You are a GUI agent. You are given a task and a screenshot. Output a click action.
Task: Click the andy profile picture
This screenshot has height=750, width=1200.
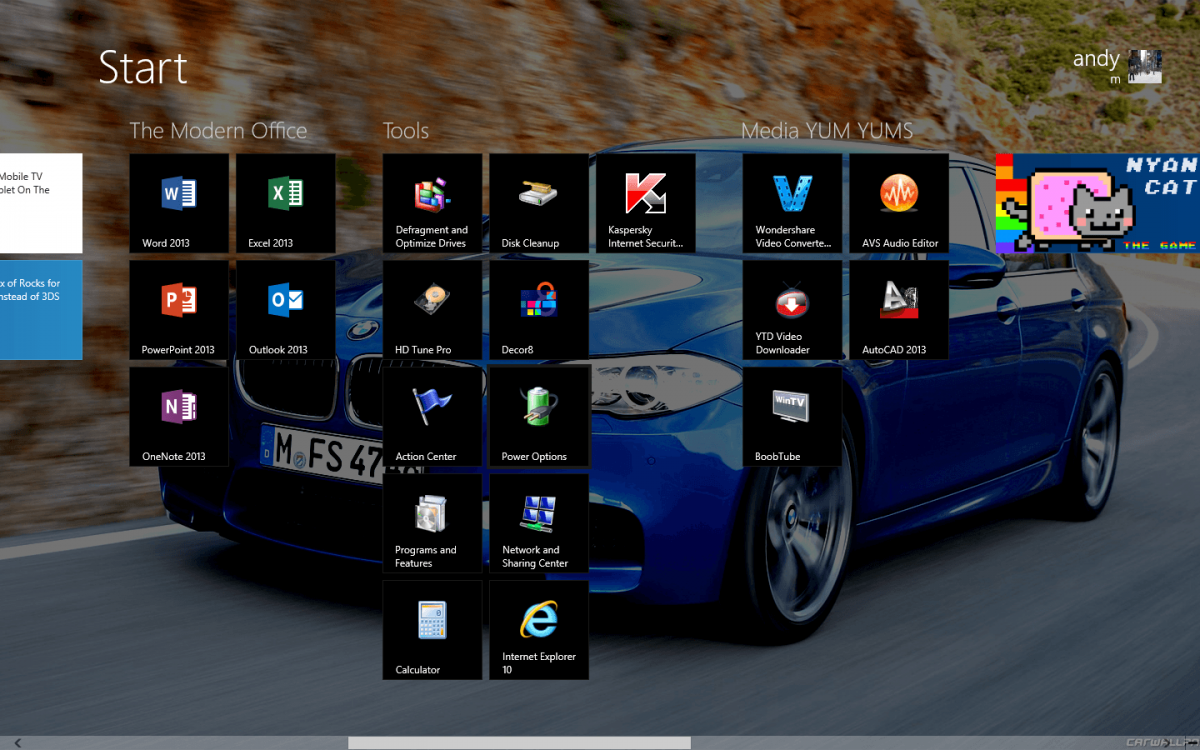(x=1145, y=66)
